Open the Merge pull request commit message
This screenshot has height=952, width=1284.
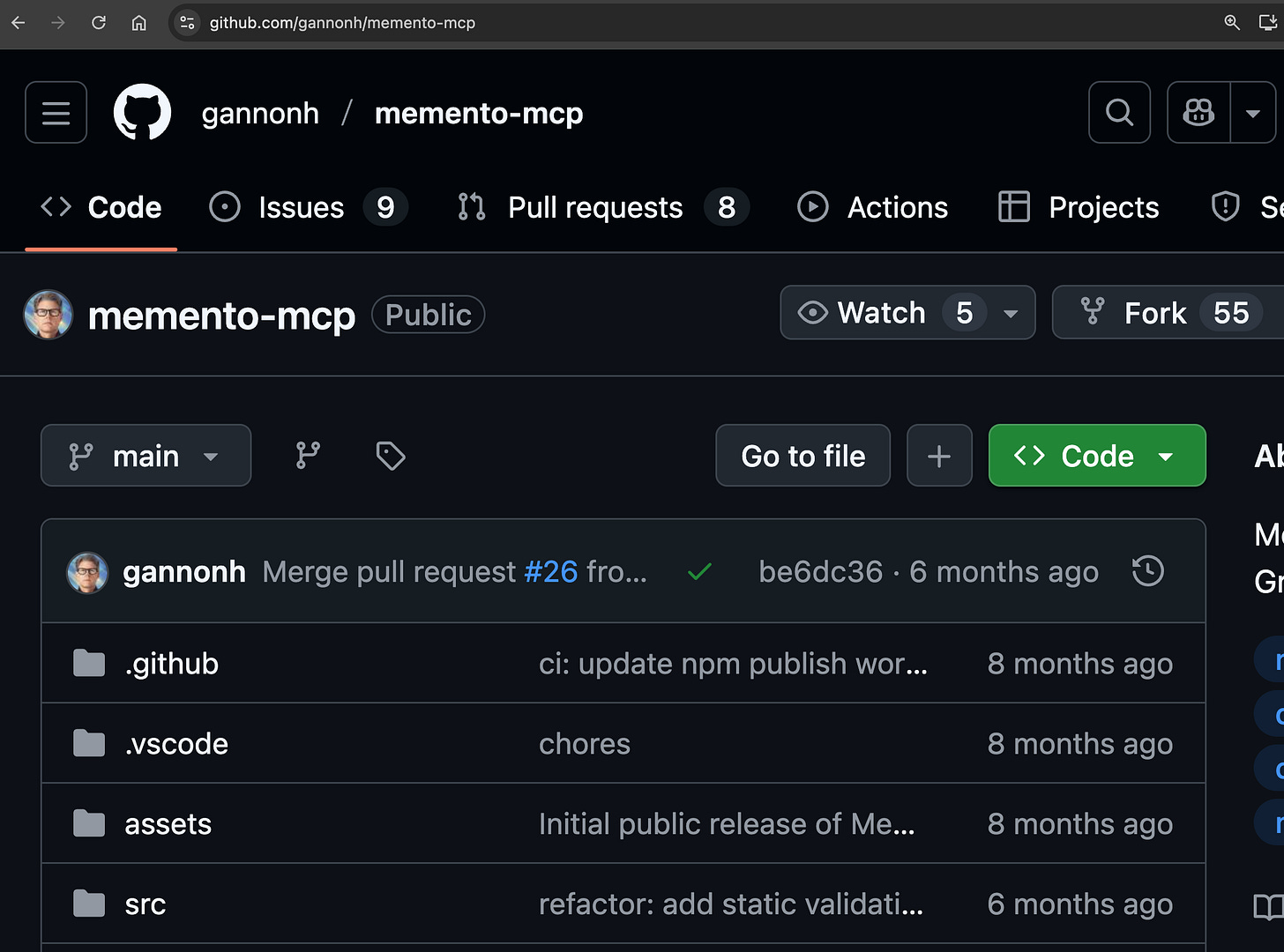click(x=389, y=572)
